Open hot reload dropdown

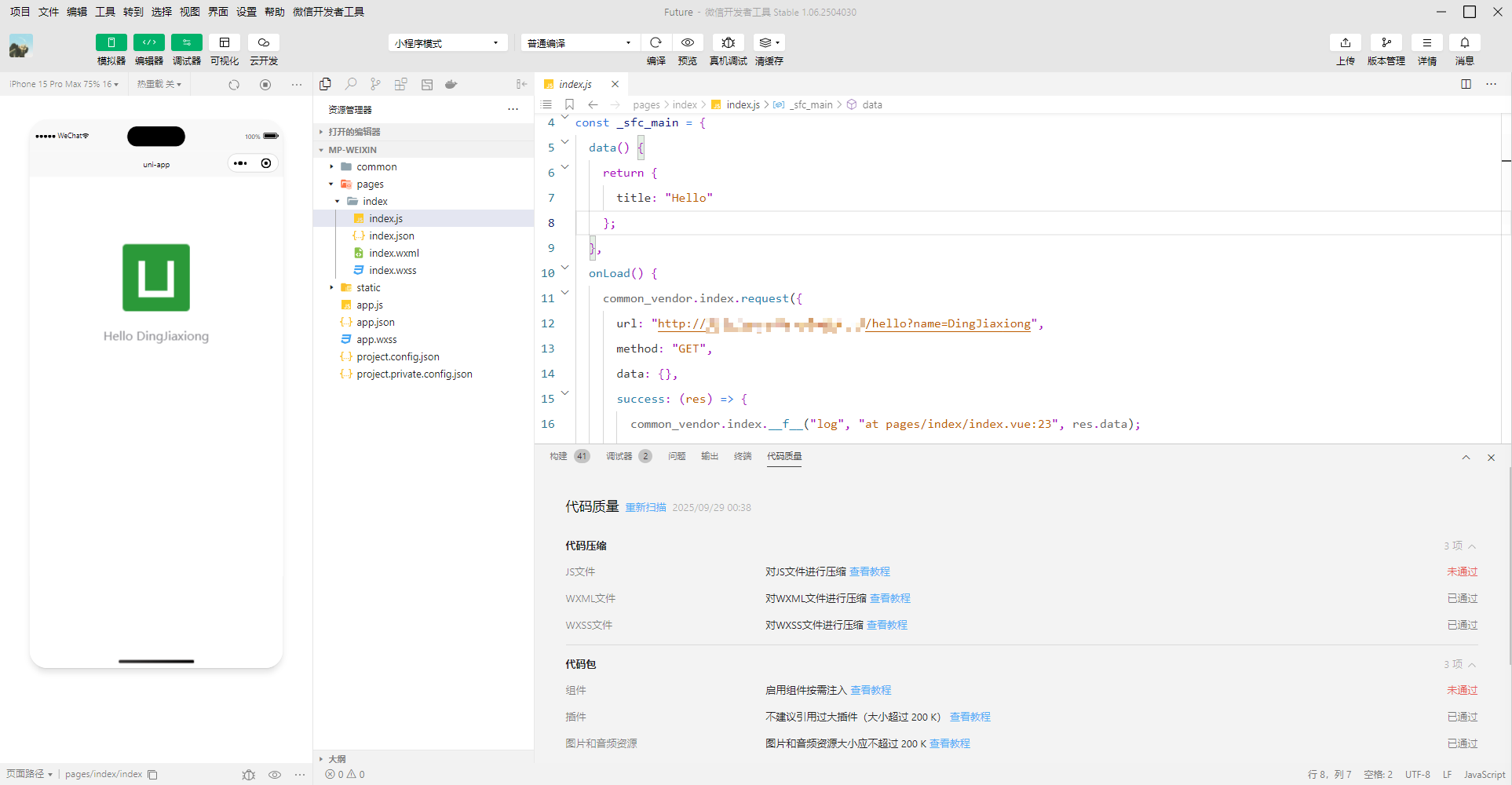tap(159, 84)
